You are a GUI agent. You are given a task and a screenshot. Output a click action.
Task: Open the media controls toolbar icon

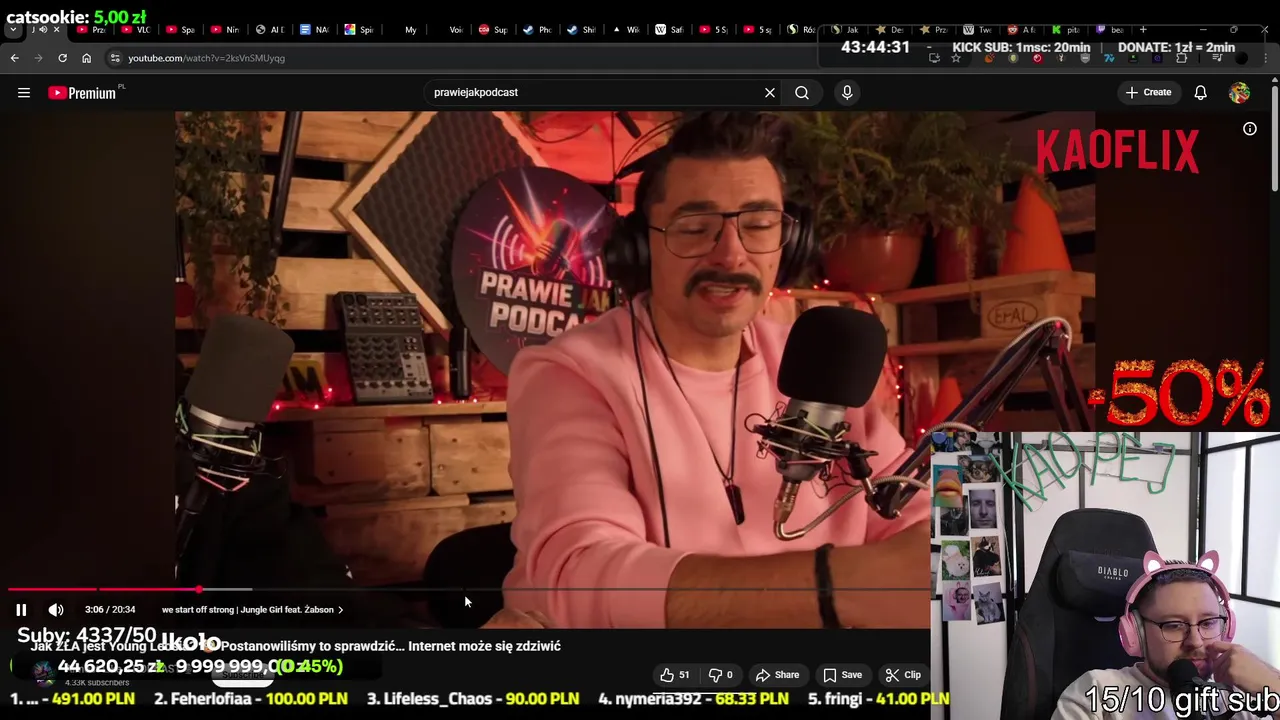(x=1217, y=57)
